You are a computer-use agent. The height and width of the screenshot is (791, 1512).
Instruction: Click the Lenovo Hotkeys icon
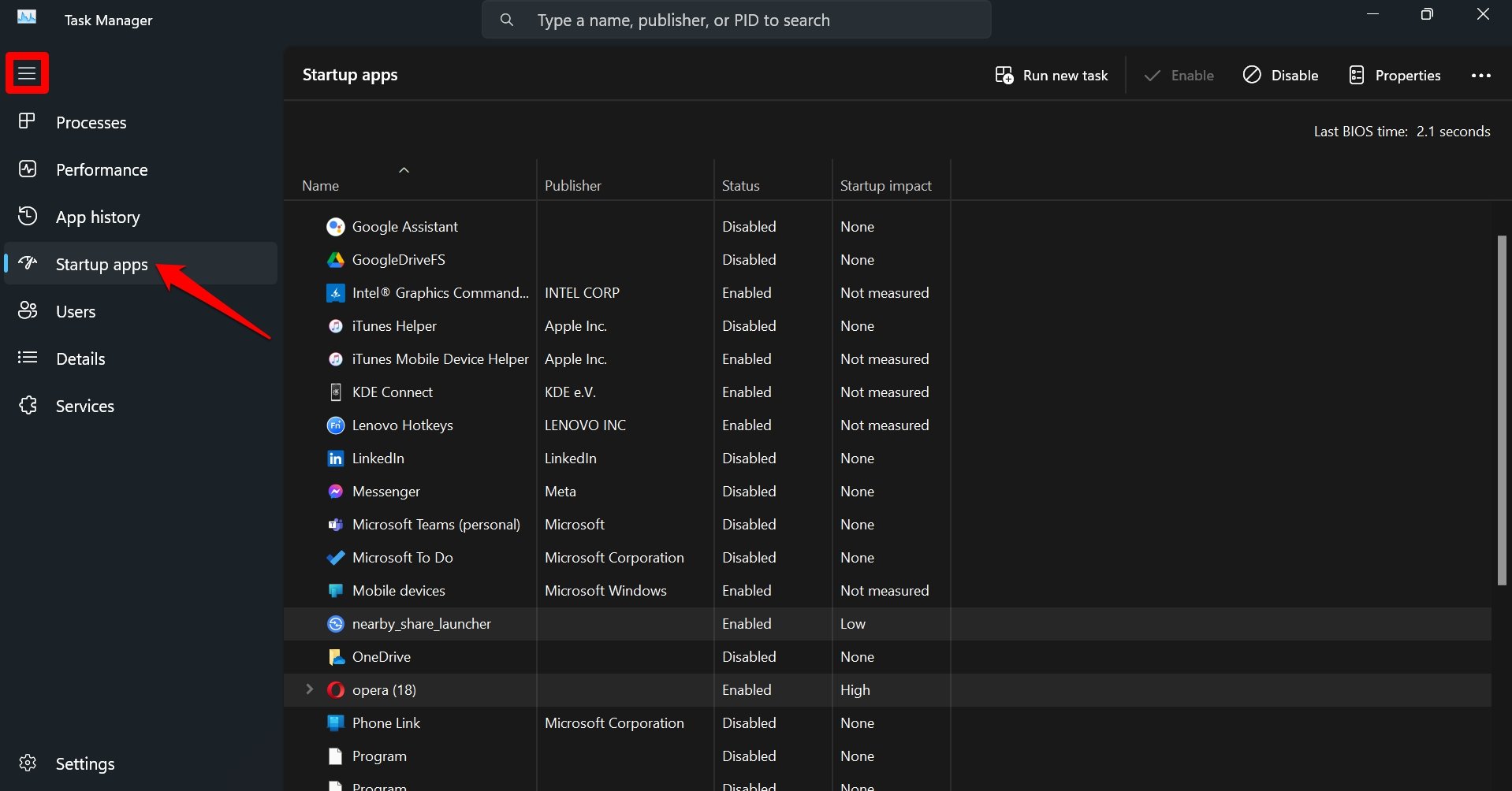tap(335, 425)
